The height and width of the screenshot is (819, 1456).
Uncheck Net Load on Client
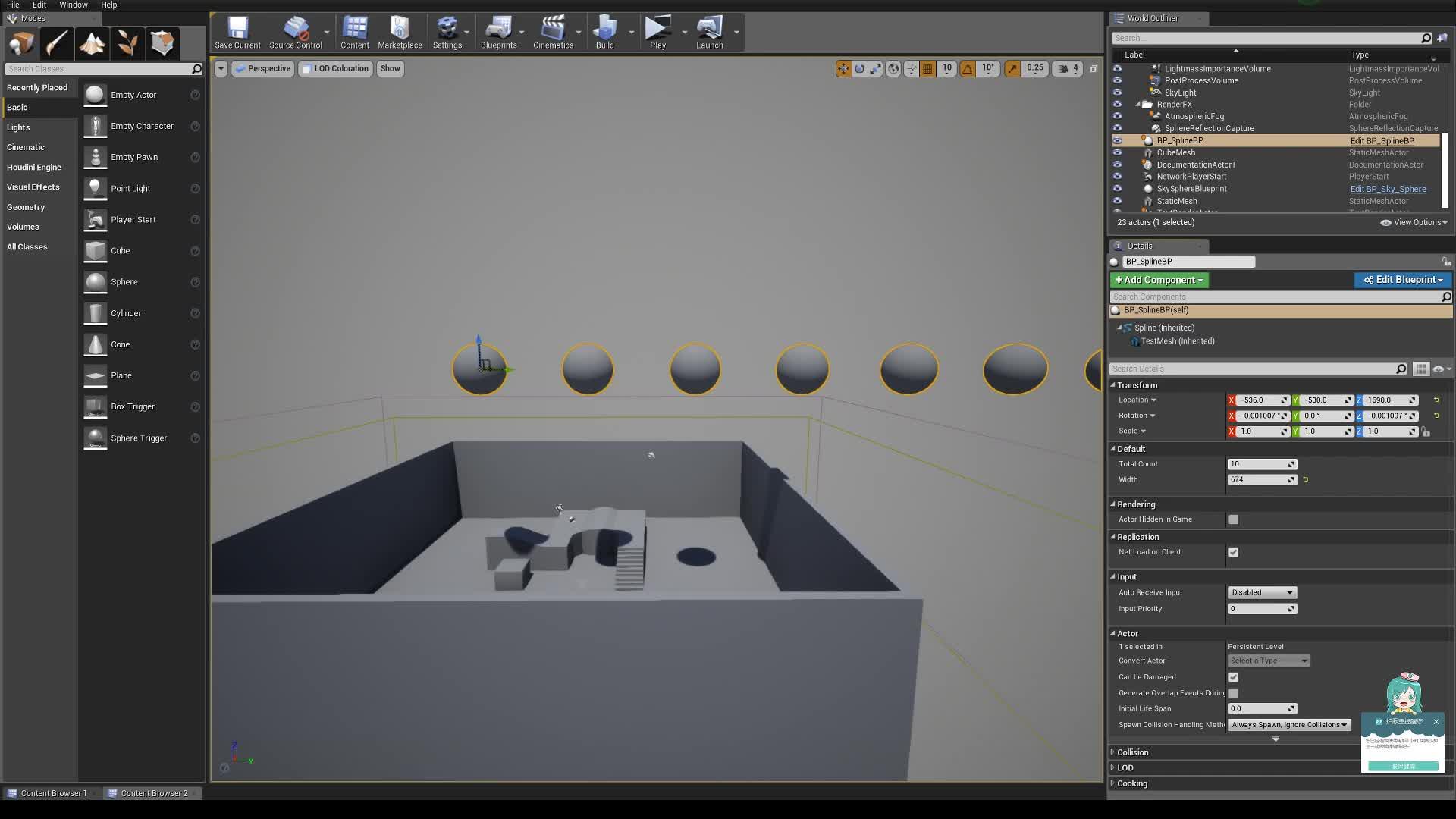[x=1233, y=552]
